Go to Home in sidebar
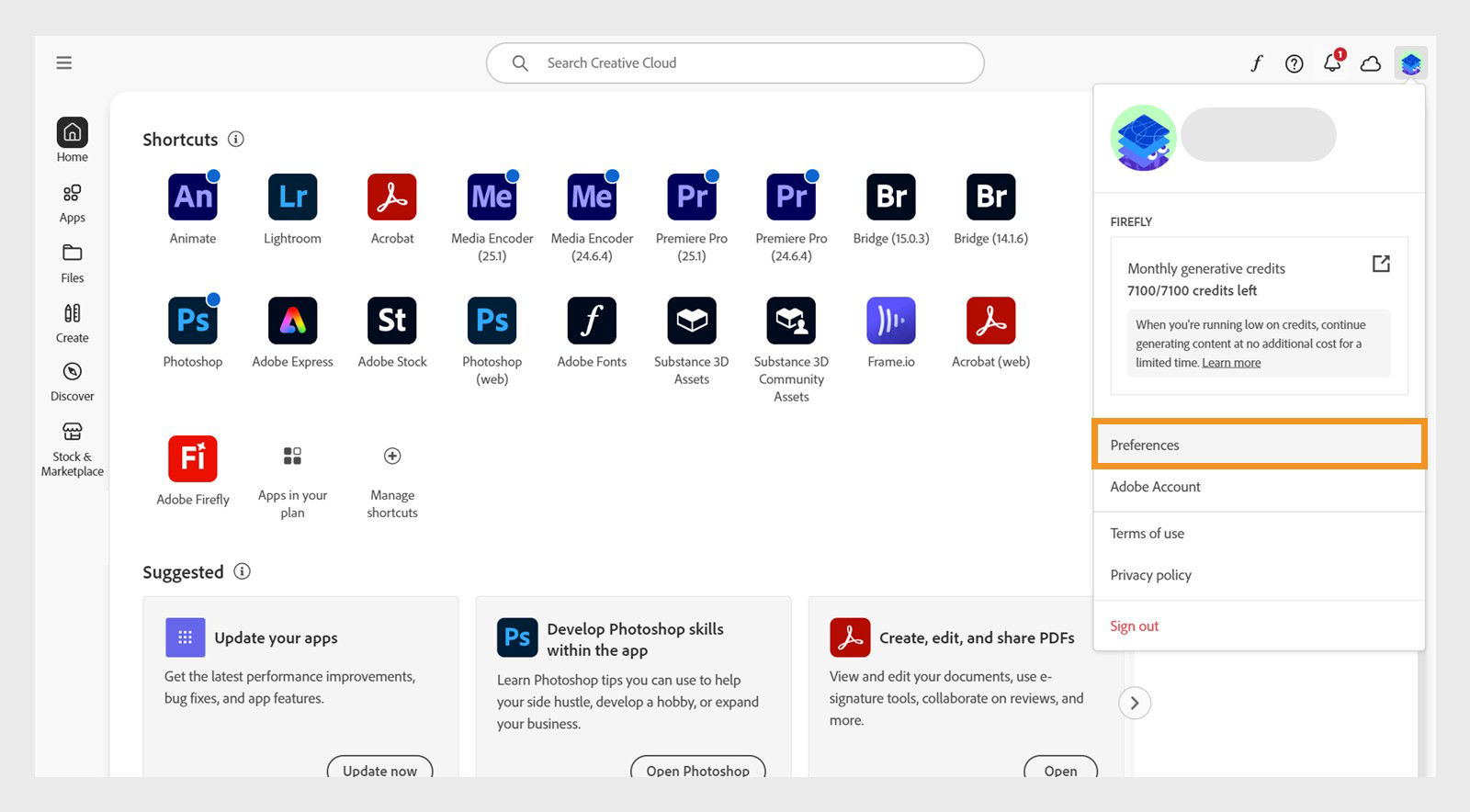This screenshot has width=1470, height=812. point(73,141)
